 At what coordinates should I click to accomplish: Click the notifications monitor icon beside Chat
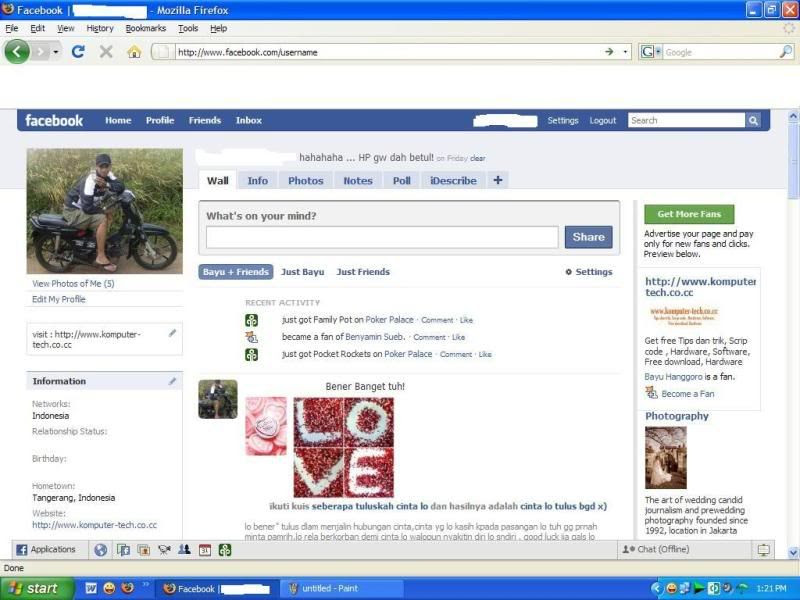(x=764, y=549)
